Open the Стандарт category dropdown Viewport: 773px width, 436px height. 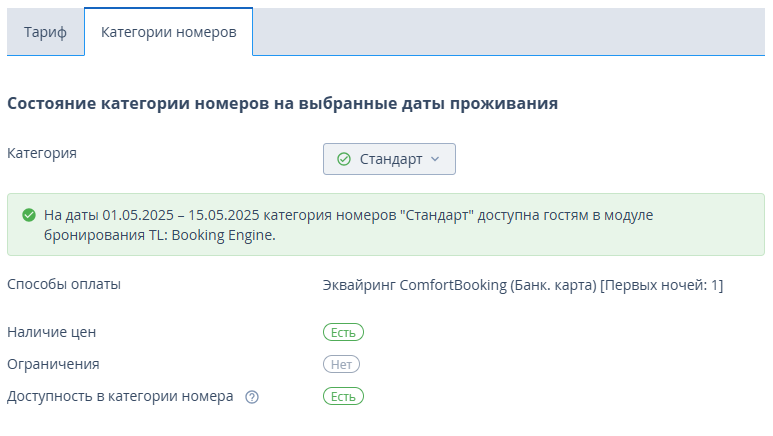pos(389,159)
